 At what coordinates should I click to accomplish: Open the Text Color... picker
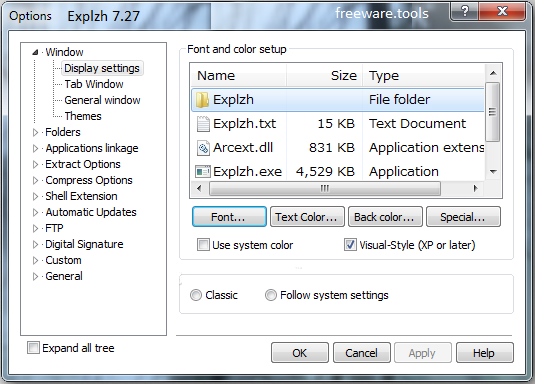(x=307, y=217)
